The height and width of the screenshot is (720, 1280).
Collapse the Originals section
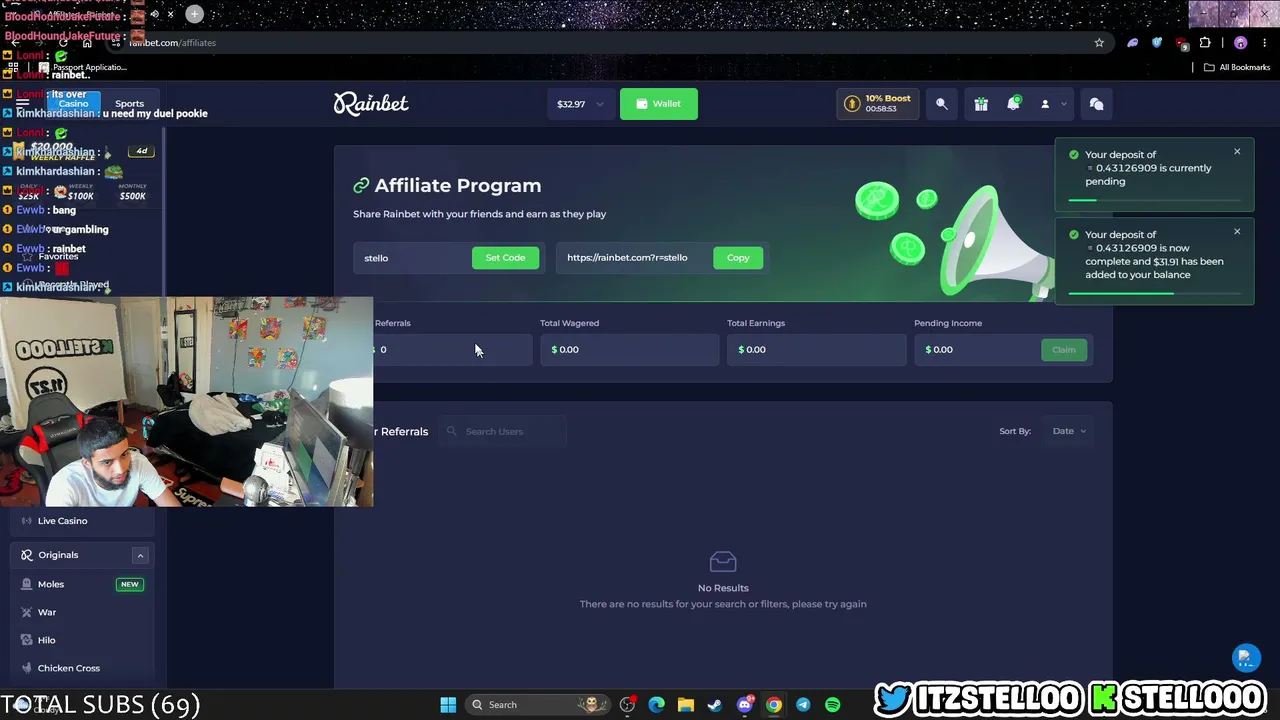coord(140,555)
